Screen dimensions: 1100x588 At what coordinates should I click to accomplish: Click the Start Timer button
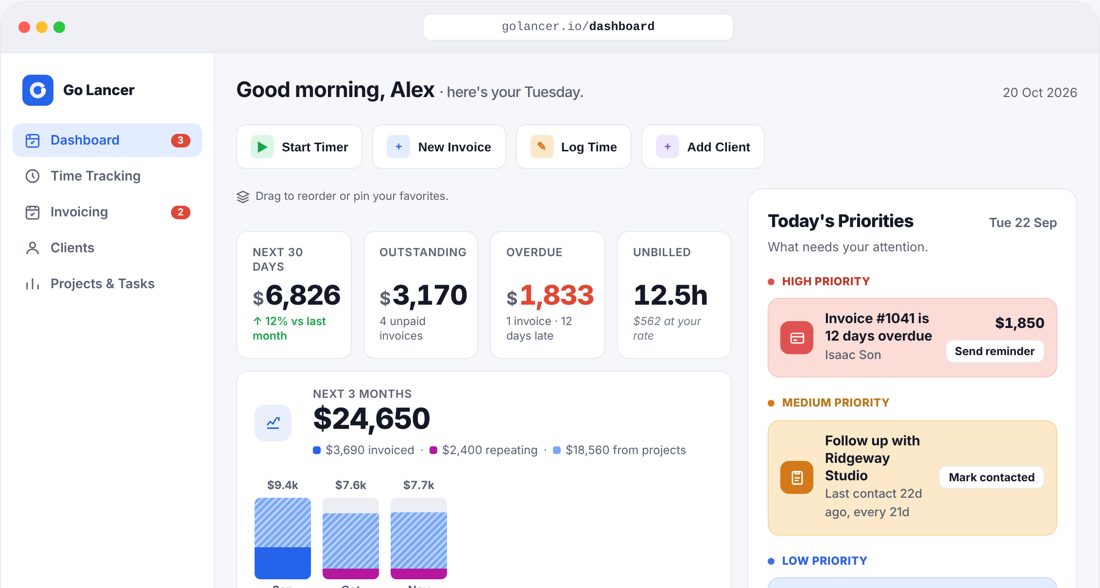(x=300, y=147)
